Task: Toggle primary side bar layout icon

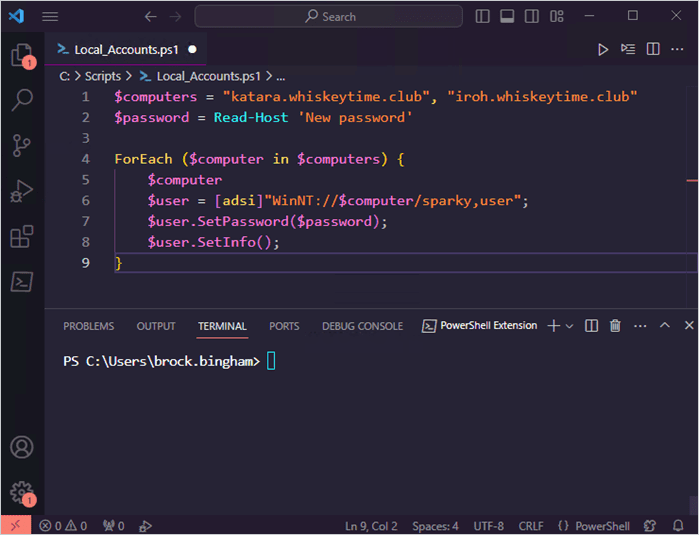Action: tap(482, 16)
